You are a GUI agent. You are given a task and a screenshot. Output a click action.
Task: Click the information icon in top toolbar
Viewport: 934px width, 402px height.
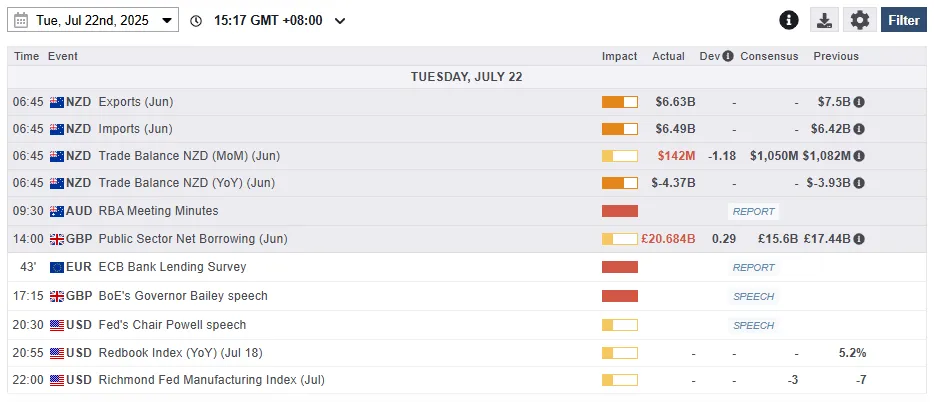click(789, 20)
